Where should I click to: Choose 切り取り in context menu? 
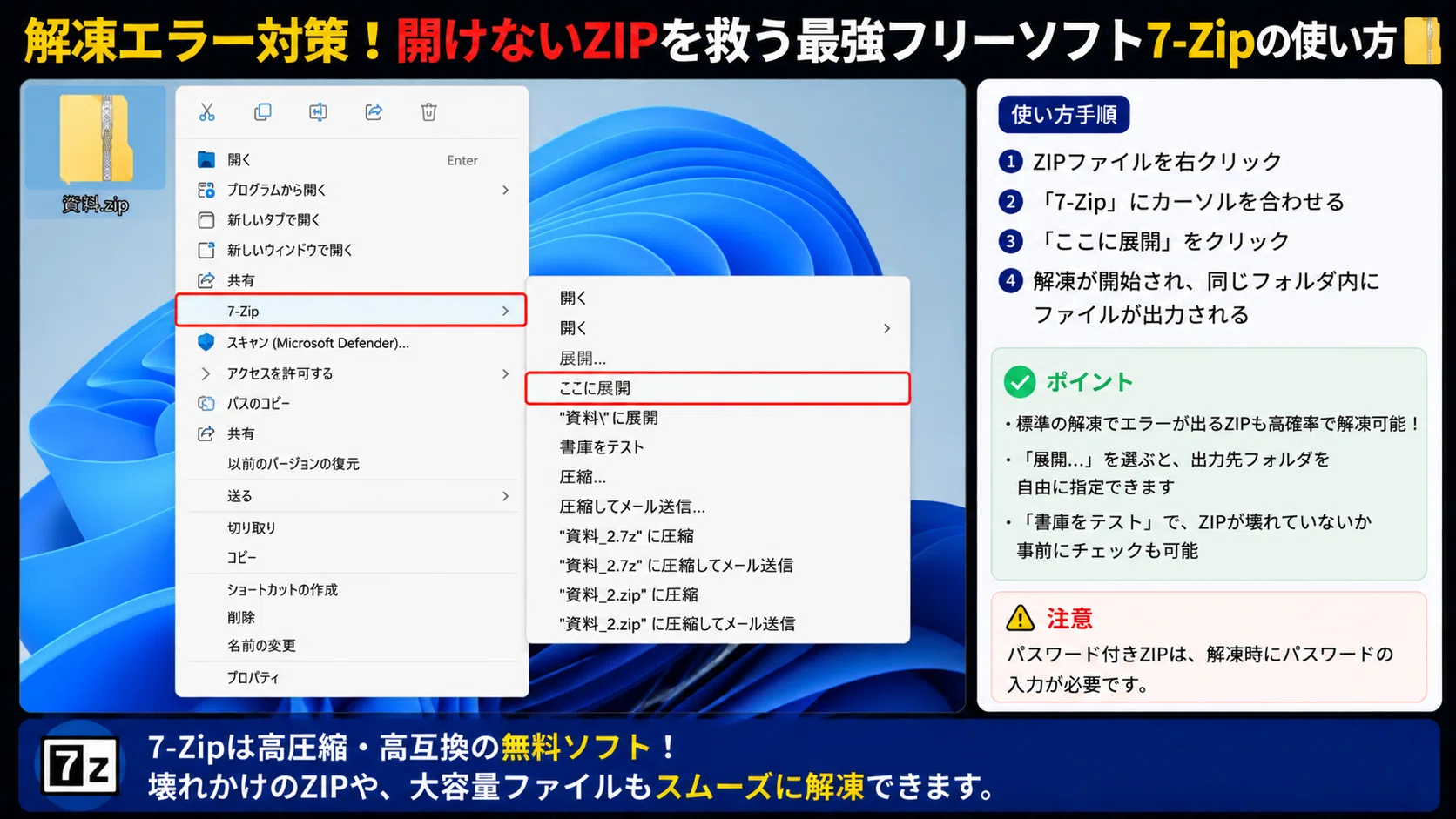click(351, 527)
